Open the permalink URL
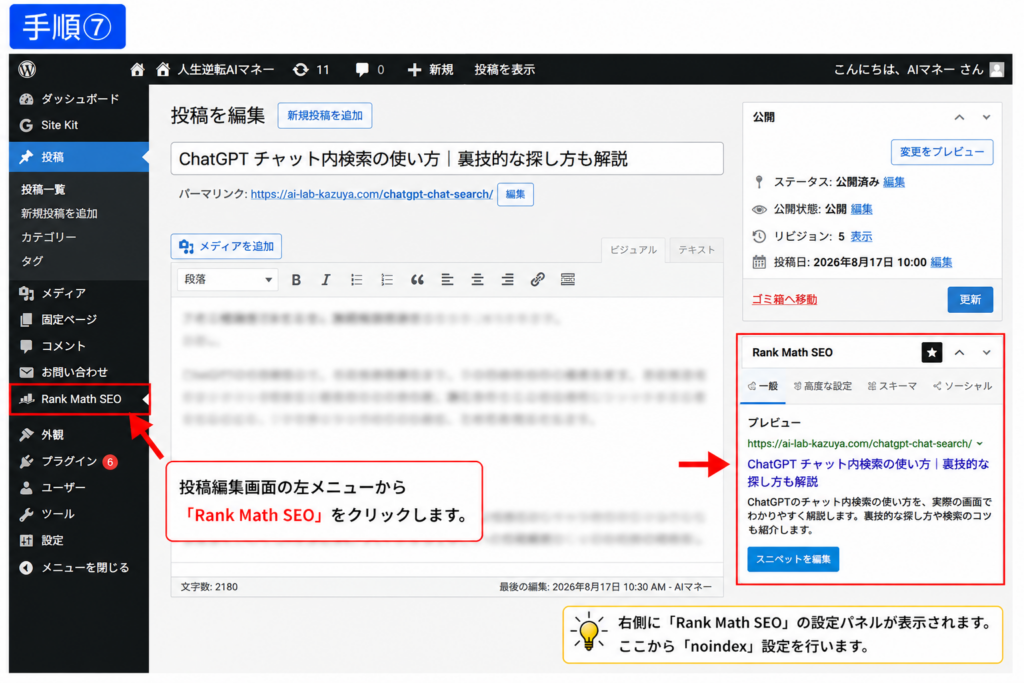1024x683 pixels. pyautogui.click(x=372, y=194)
